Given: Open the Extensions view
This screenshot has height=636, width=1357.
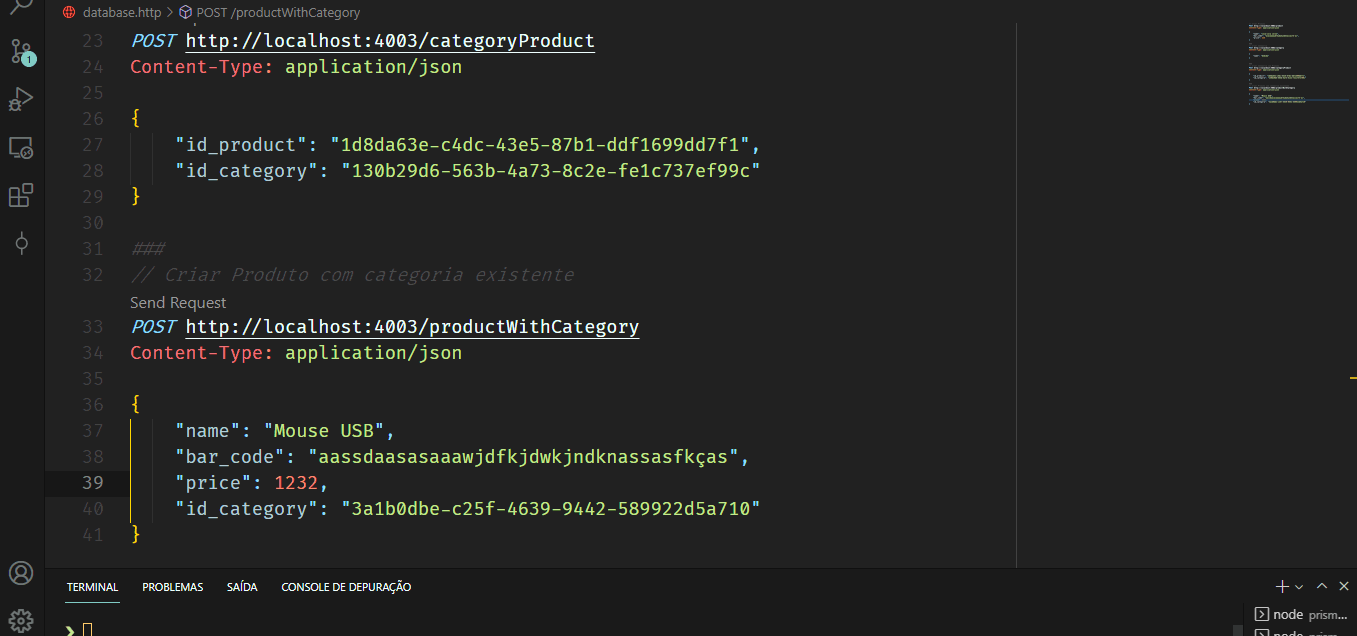Looking at the screenshot, I should point(21,195).
